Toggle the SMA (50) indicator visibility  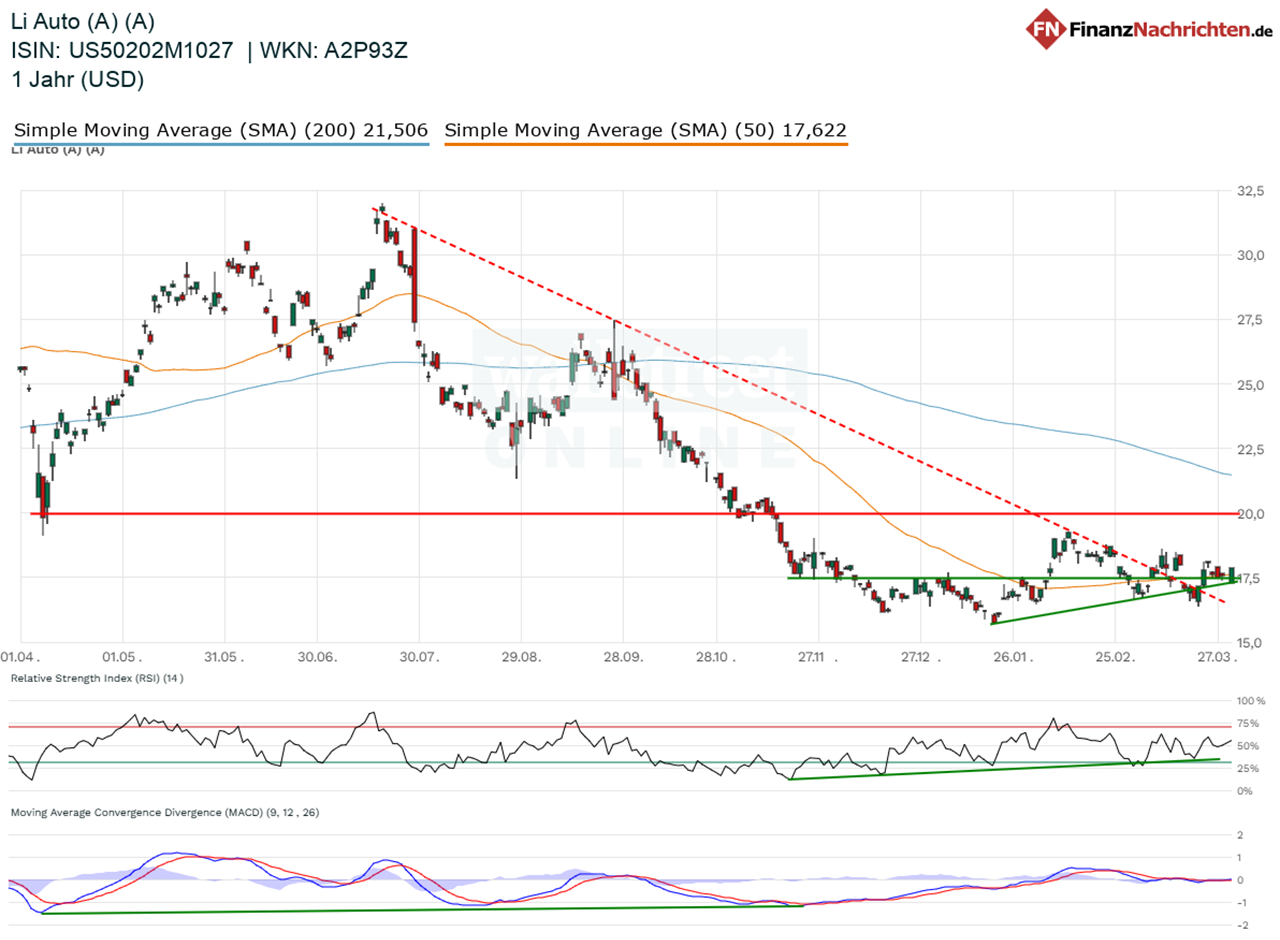click(x=645, y=129)
